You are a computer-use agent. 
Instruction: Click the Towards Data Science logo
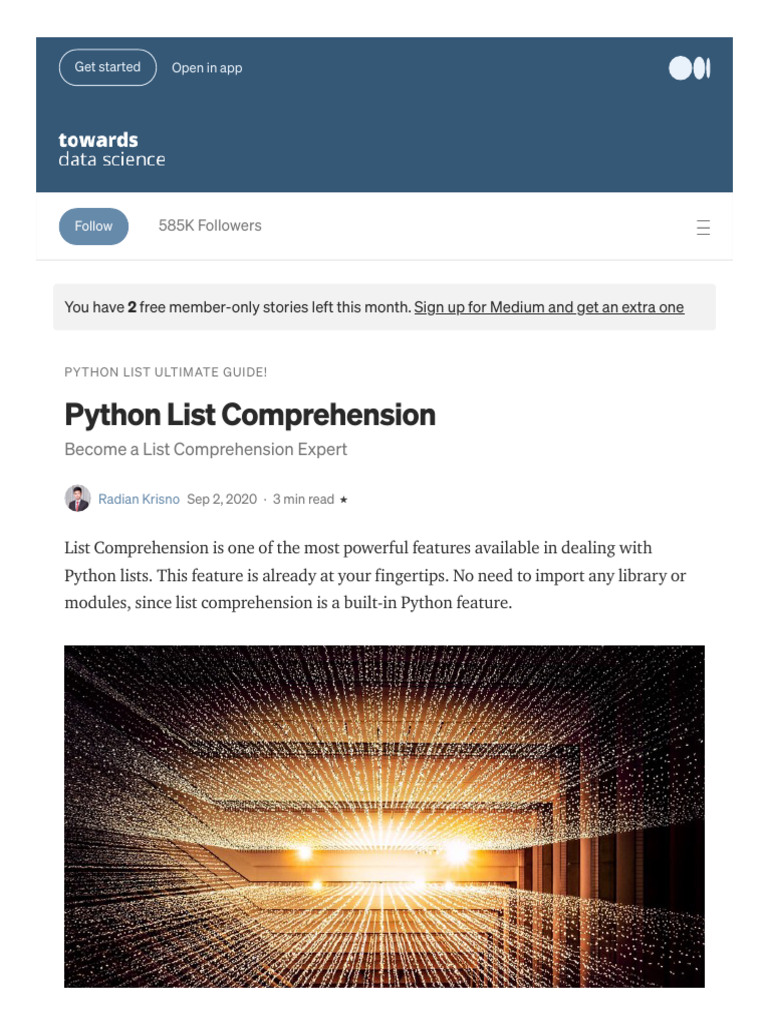[112, 150]
